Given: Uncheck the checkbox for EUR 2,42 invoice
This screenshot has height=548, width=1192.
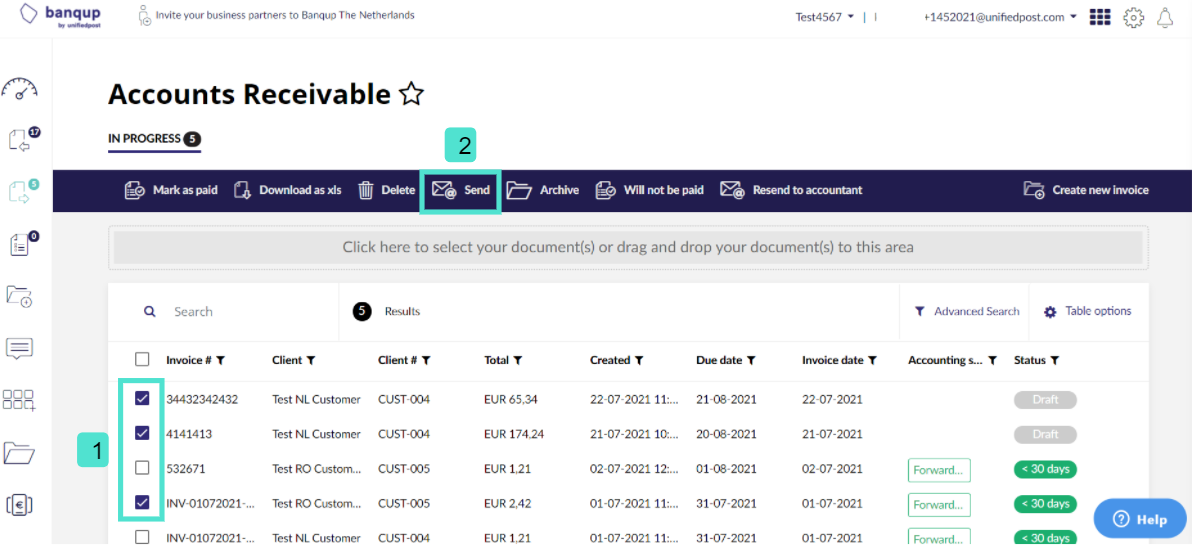Looking at the screenshot, I should click(x=142, y=502).
